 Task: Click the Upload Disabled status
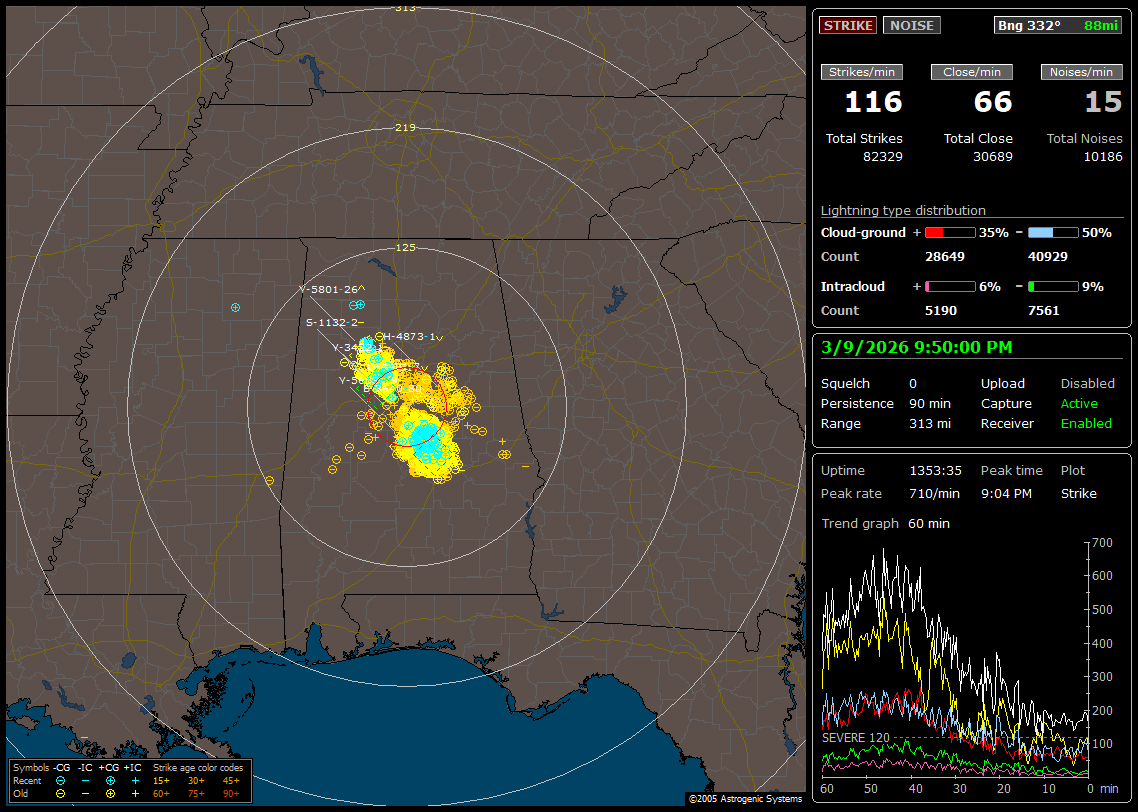pyautogui.click(x=1087, y=384)
